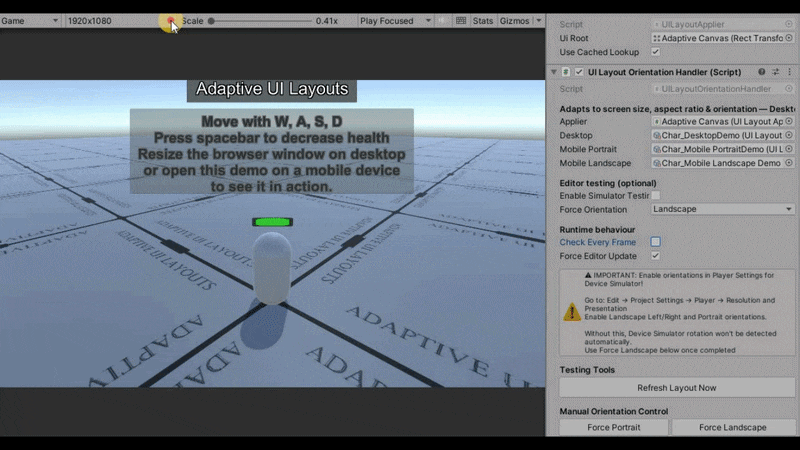This screenshot has height=450, width=800.
Task: Click the 'Manual Orientation Control' heading
Action: (x=614, y=411)
